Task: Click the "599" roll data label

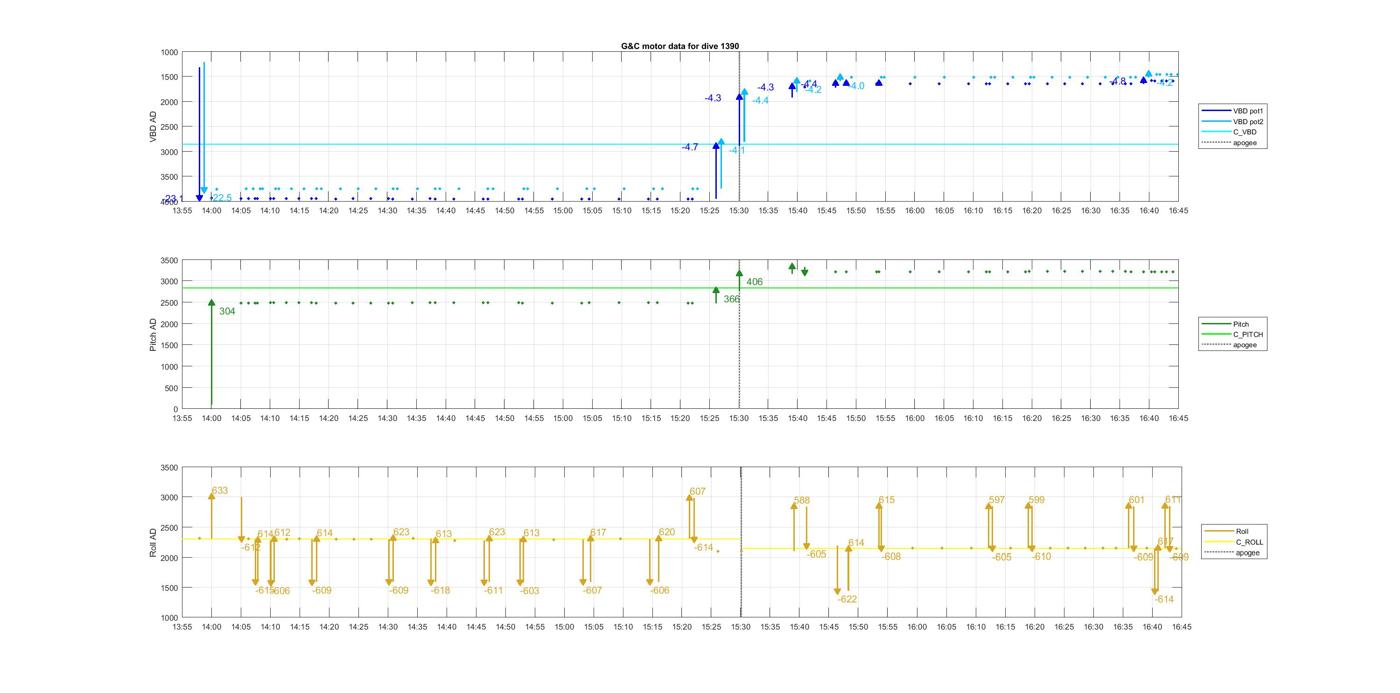Action: (1037, 501)
